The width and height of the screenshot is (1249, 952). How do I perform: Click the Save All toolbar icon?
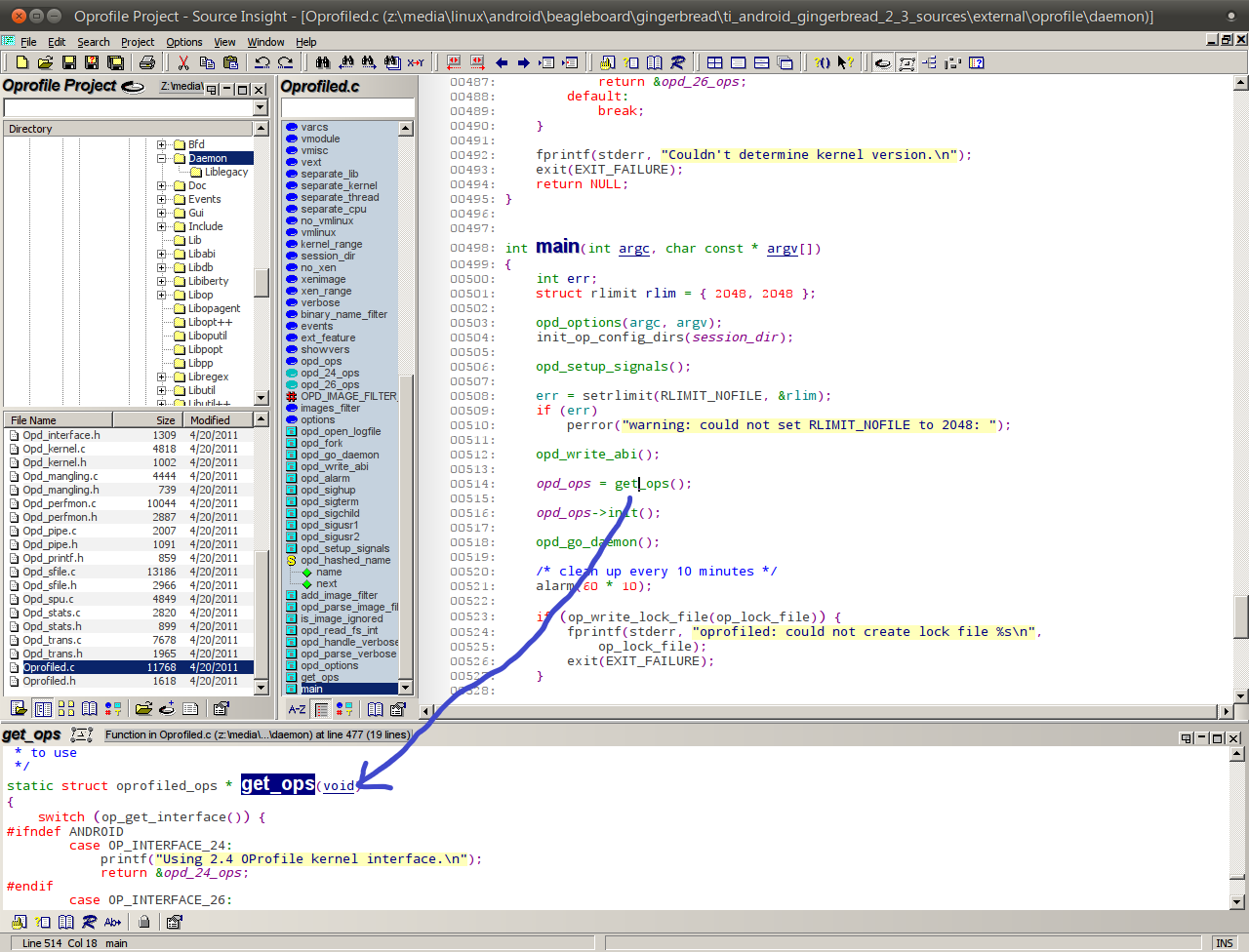[x=114, y=62]
